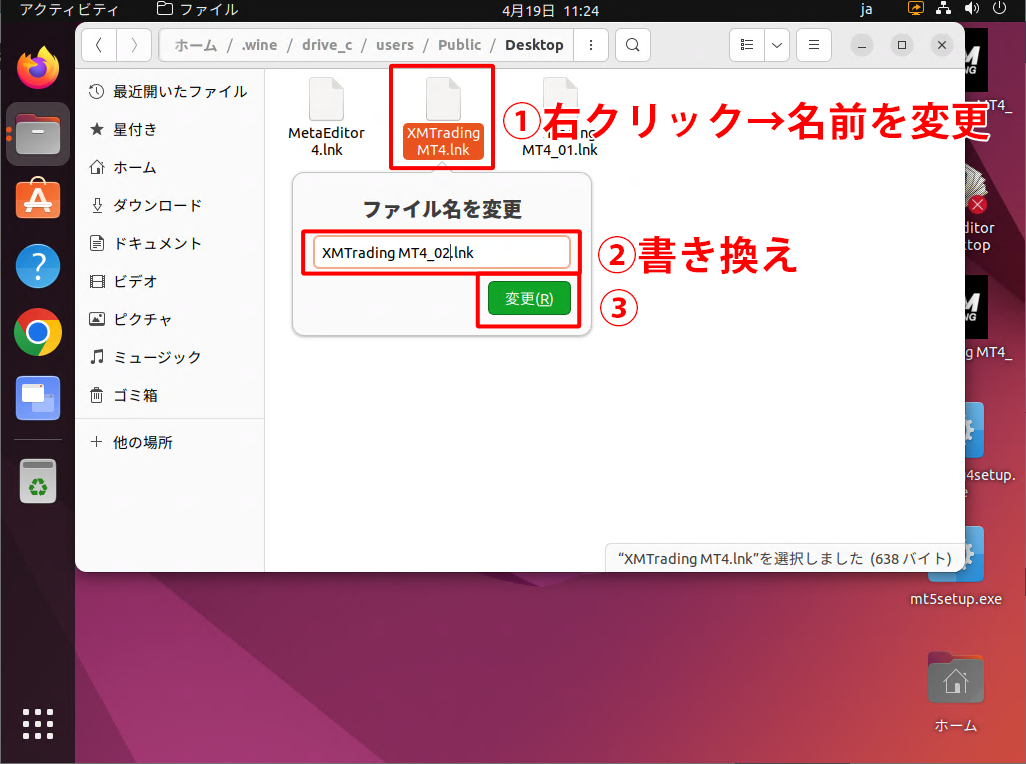Open the search magnifier in Files
1026x764 pixels.
coord(633,45)
